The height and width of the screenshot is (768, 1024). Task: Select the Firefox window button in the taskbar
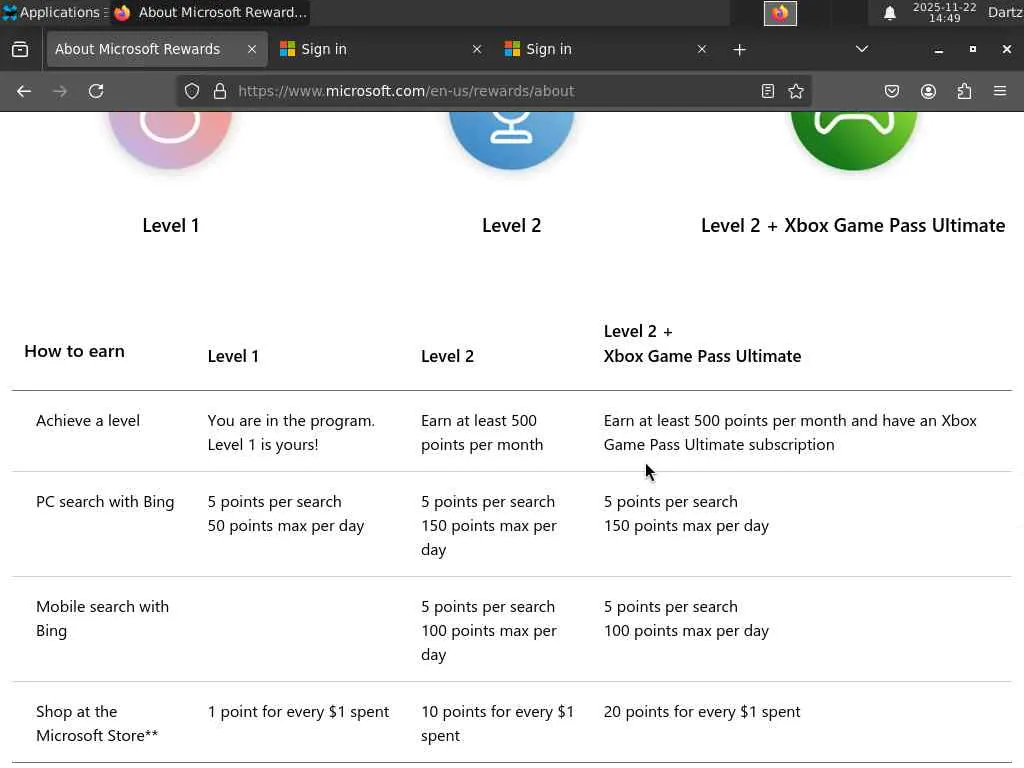tap(210, 12)
